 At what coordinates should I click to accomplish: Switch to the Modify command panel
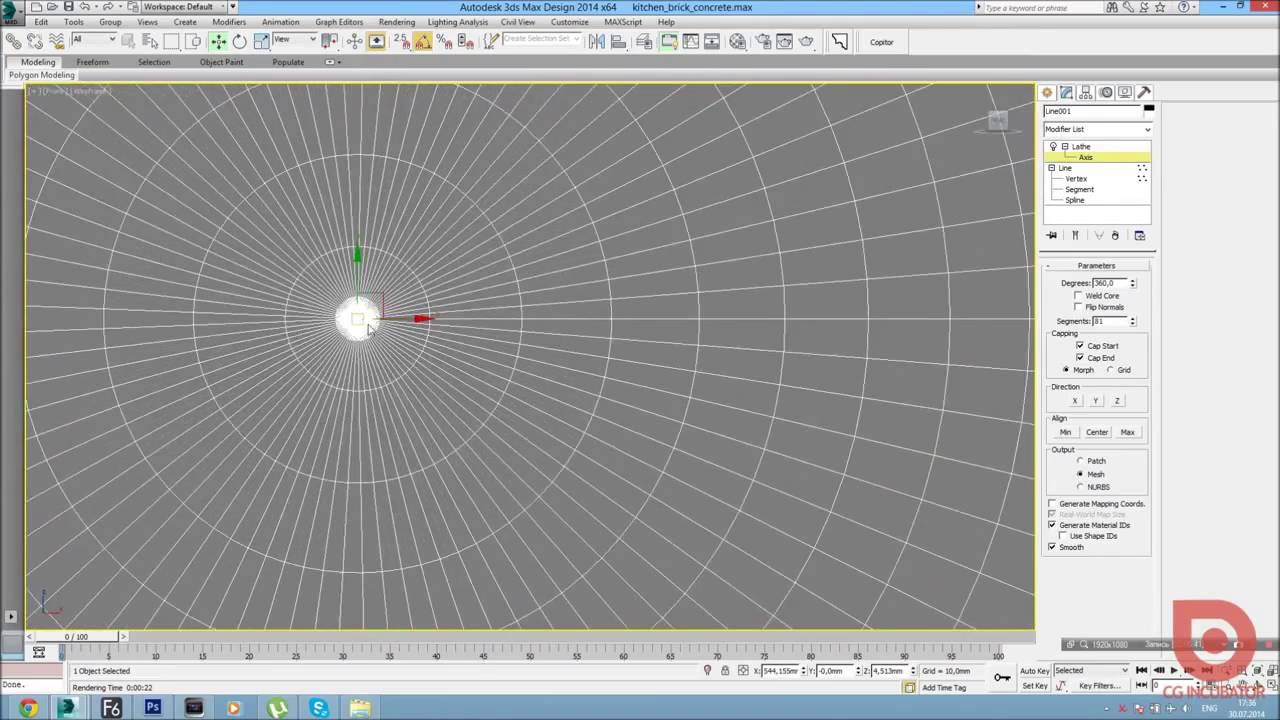coord(1067,92)
